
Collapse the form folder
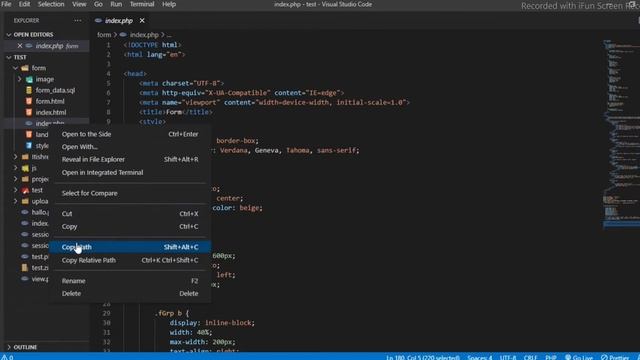tap(15, 68)
